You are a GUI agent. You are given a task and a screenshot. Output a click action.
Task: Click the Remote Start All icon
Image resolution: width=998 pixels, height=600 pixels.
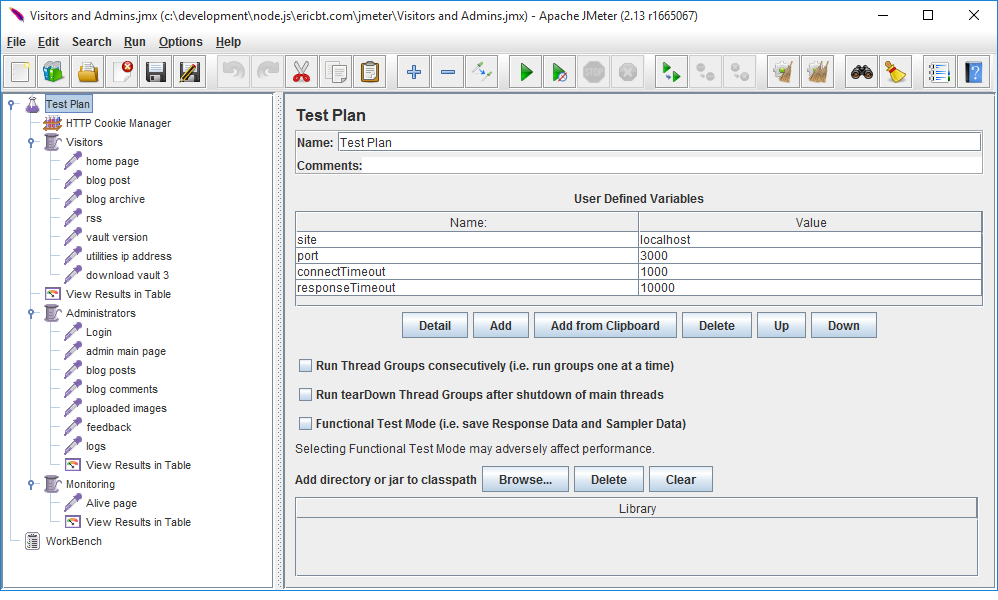tap(671, 72)
